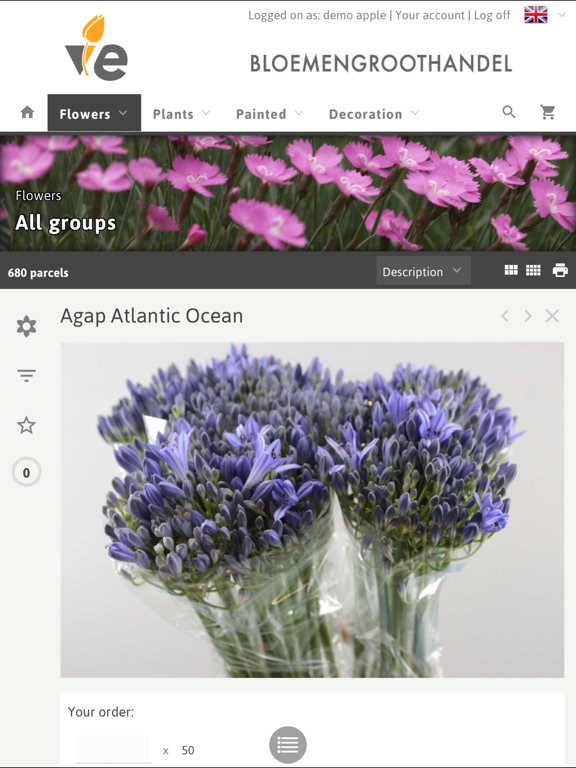576x768 pixels.
Task: Open the shopping cart icon
Action: tap(548, 112)
